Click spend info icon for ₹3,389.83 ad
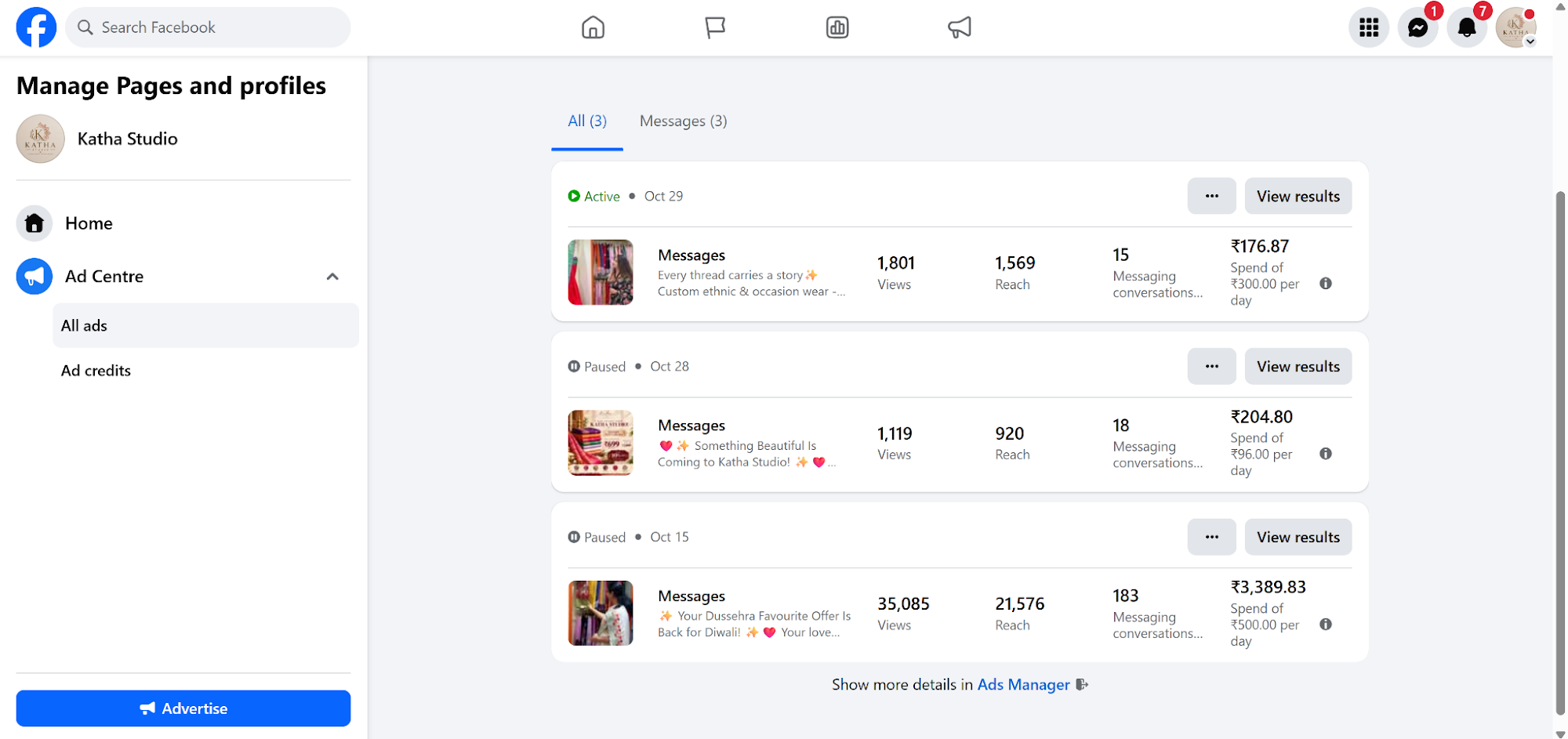 (1326, 625)
